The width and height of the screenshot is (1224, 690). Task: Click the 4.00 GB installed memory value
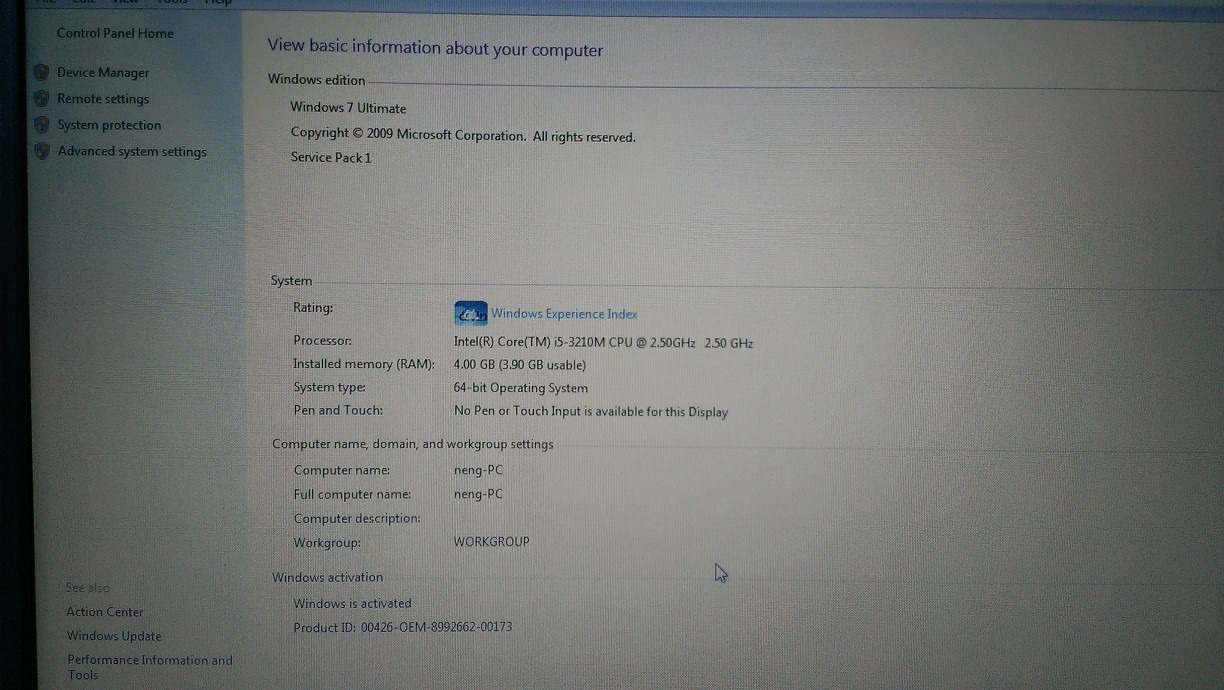pos(520,365)
